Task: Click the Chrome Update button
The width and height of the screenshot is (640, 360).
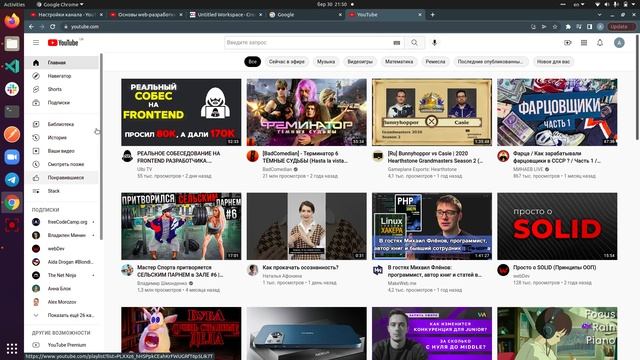Action: point(622,27)
